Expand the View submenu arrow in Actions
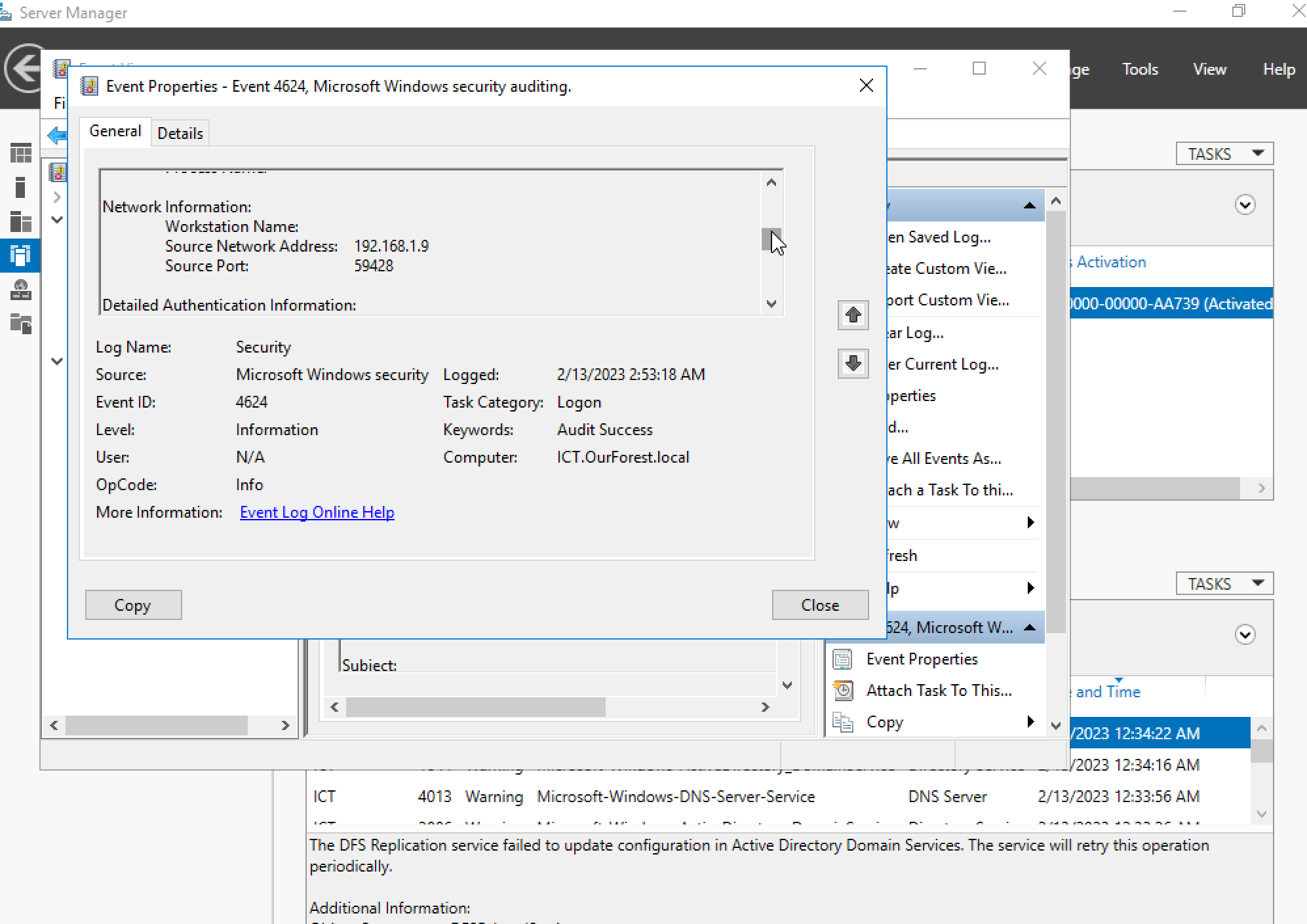The height and width of the screenshot is (924, 1307). coord(1030,522)
